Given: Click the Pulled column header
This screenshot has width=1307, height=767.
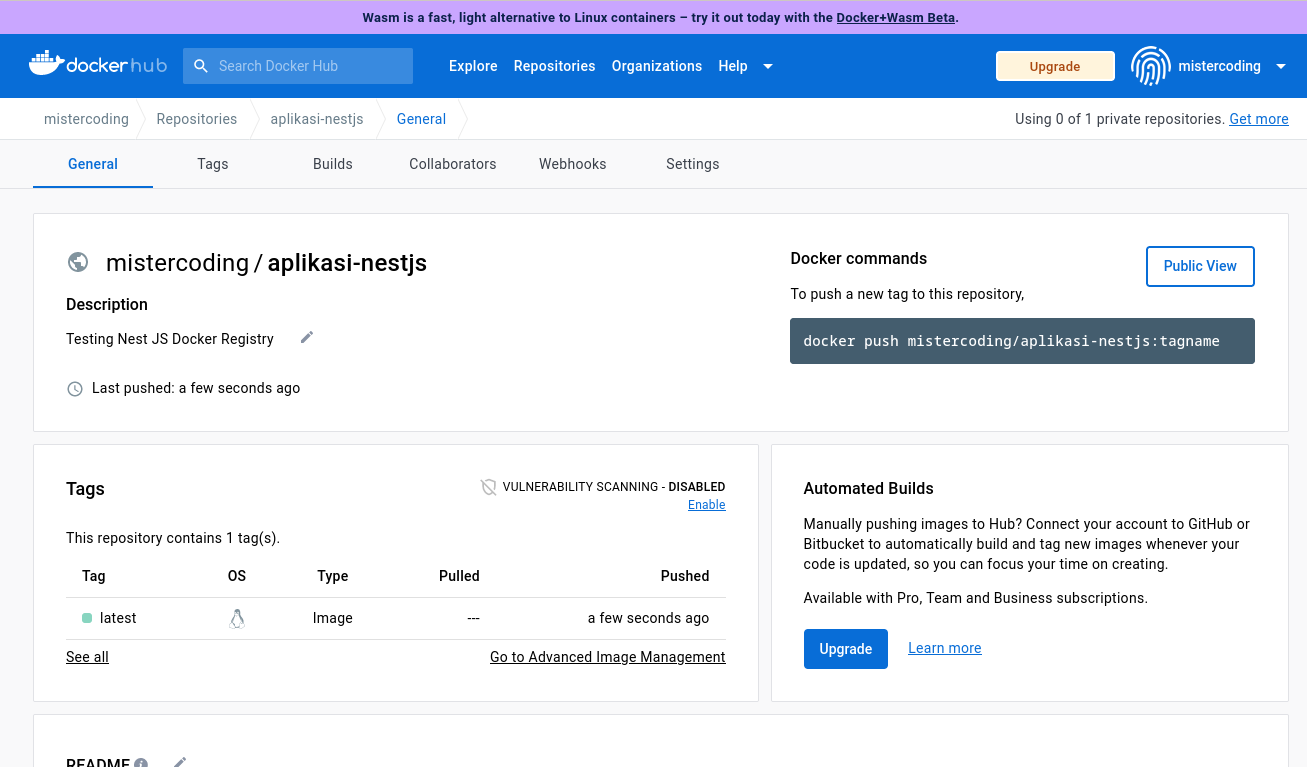Looking at the screenshot, I should pos(459,576).
